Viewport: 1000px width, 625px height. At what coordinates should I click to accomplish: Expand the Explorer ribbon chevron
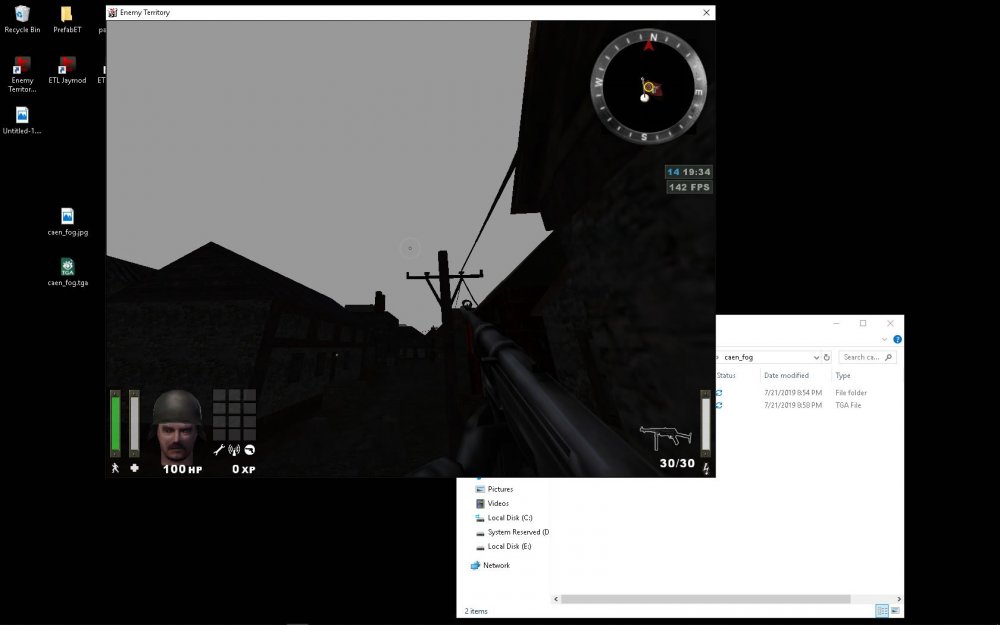[884, 339]
